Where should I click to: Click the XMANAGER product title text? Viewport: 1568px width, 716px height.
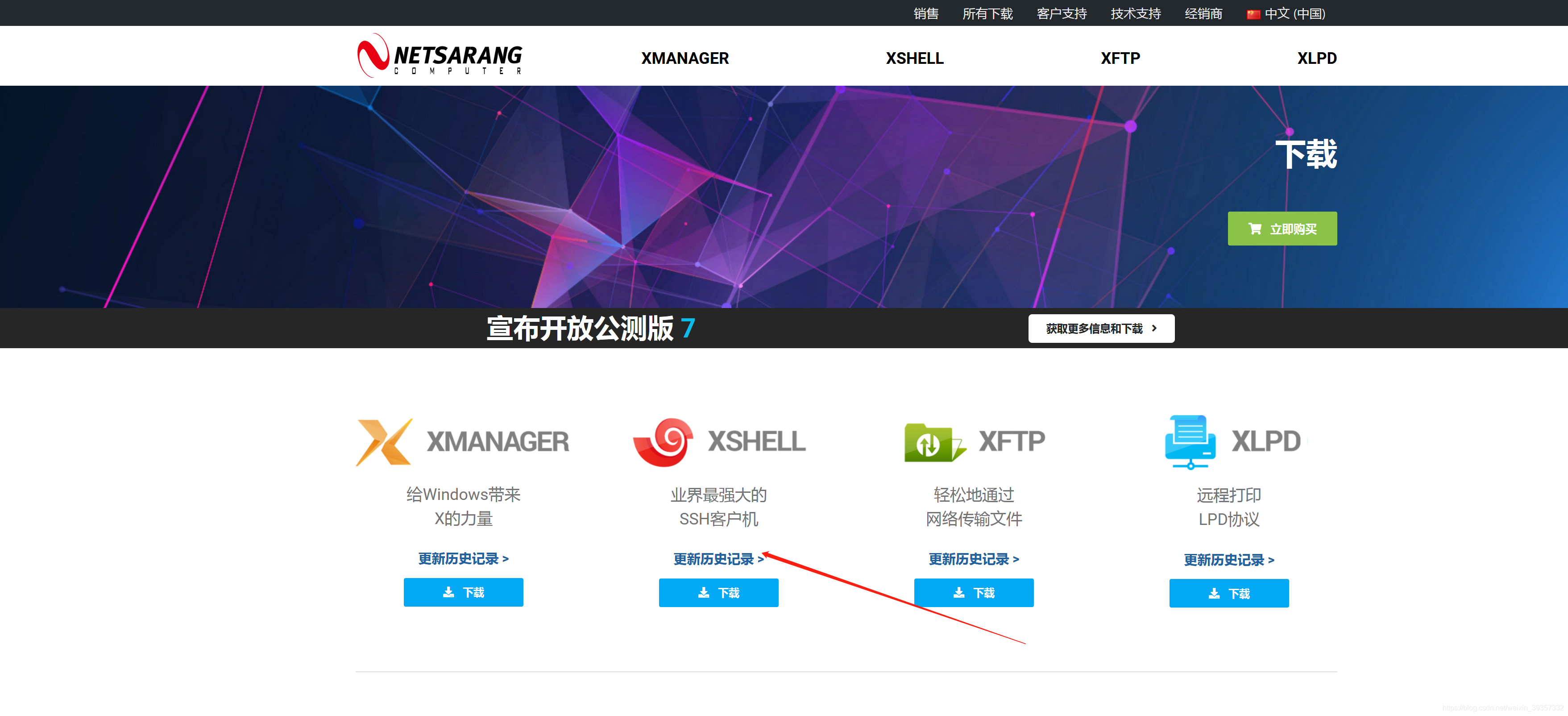click(x=497, y=441)
